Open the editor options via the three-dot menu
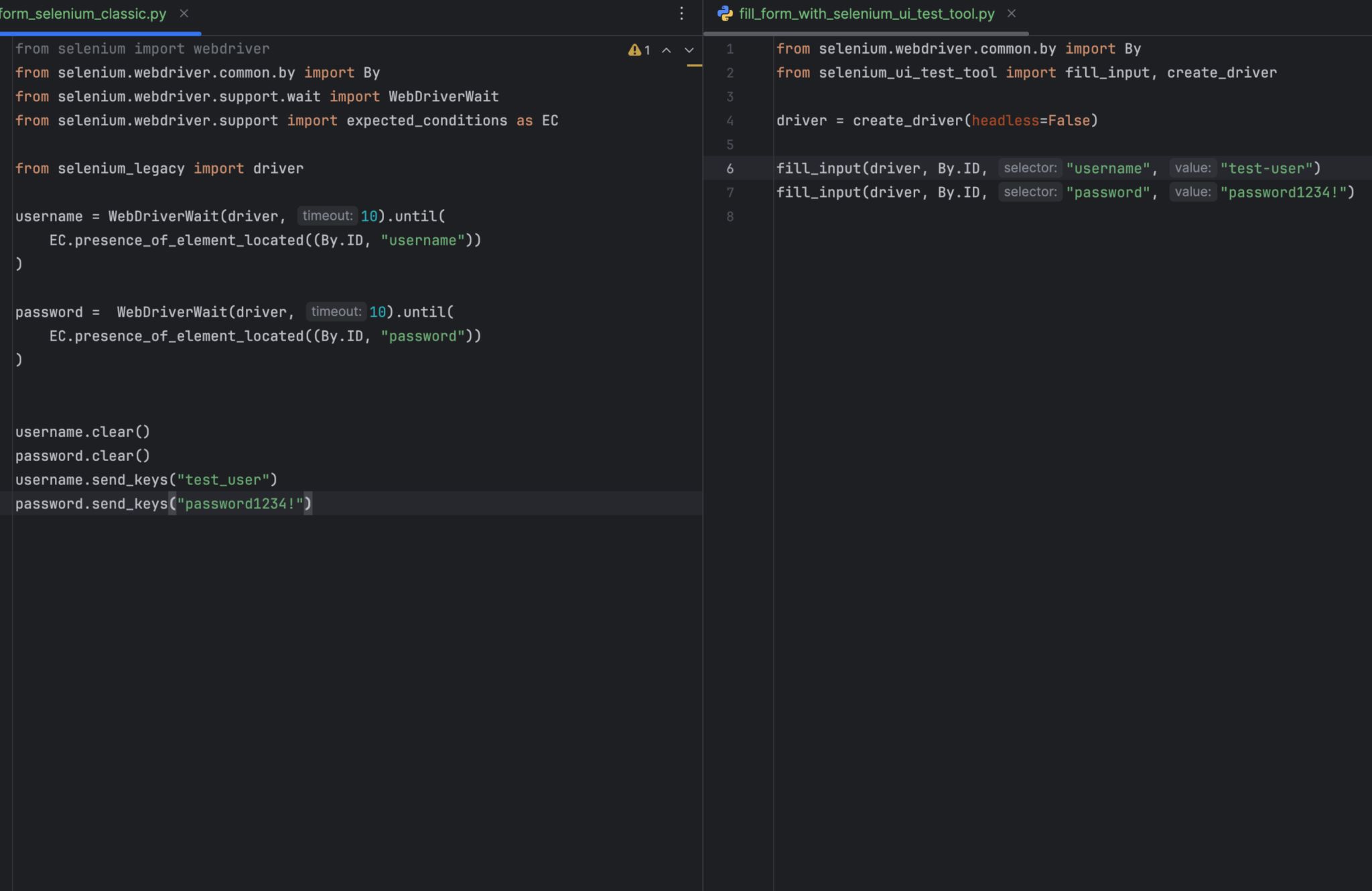The height and width of the screenshot is (891, 1372). (x=681, y=13)
